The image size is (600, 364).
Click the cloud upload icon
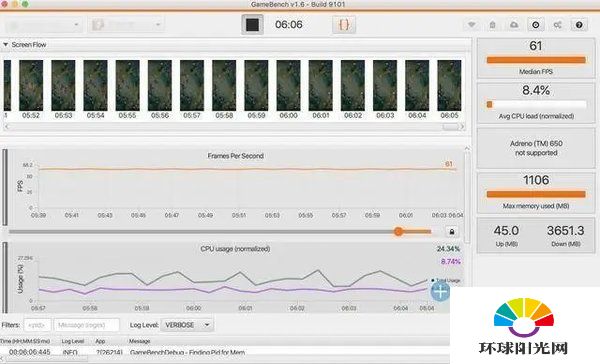point(514,25)
